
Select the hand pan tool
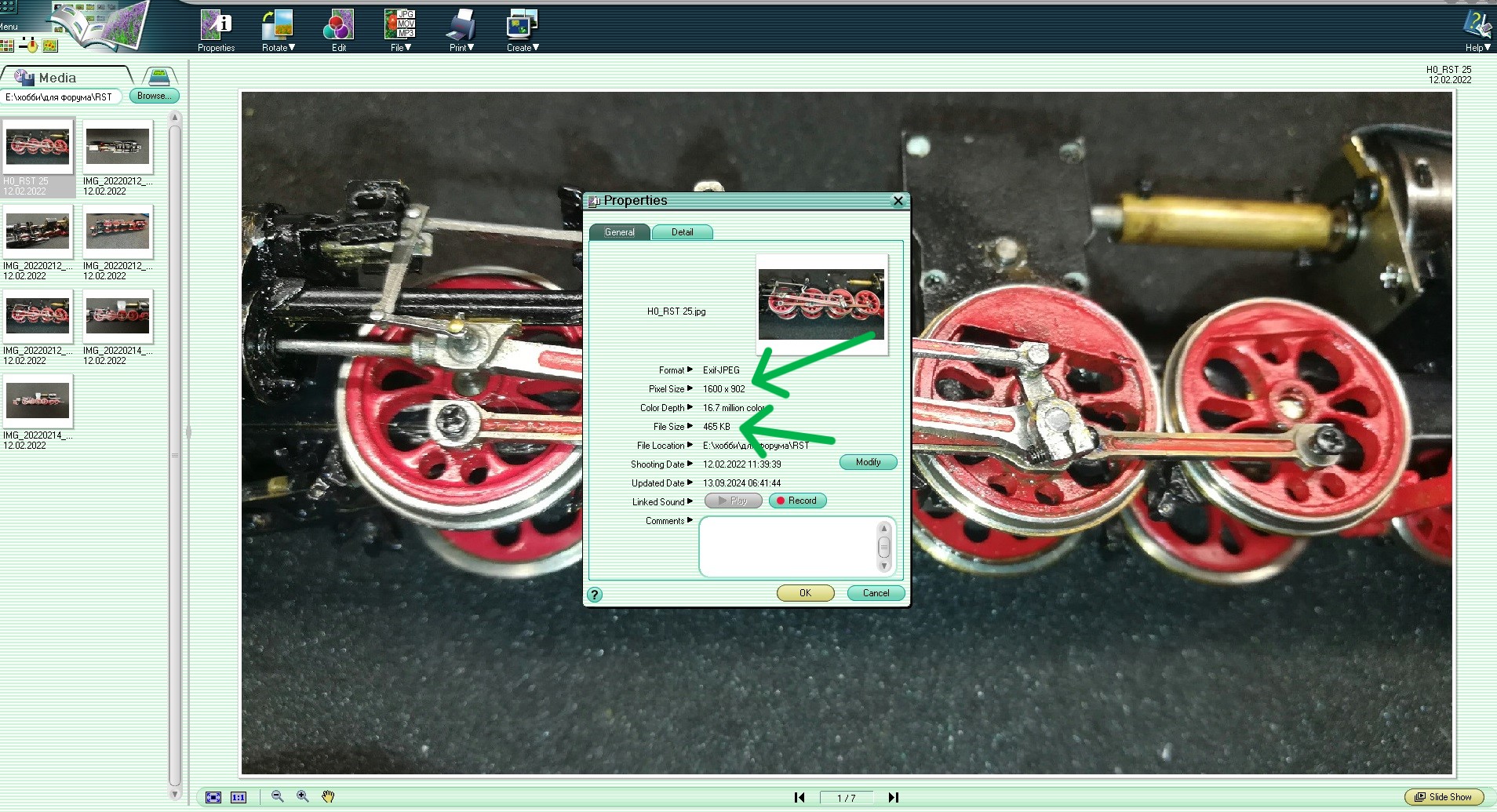(x=328, y=796)
